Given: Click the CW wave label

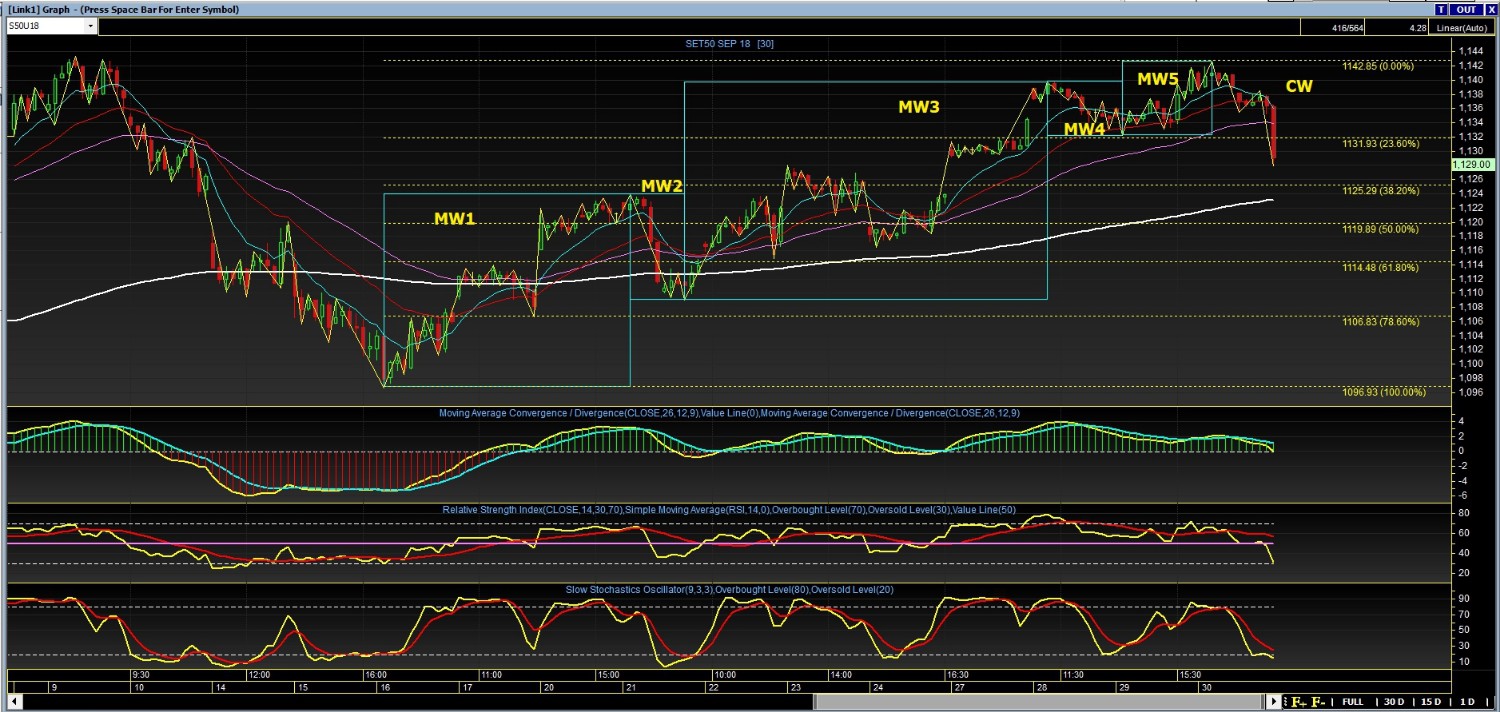Looking at the screenshot, I should 1299,87.
